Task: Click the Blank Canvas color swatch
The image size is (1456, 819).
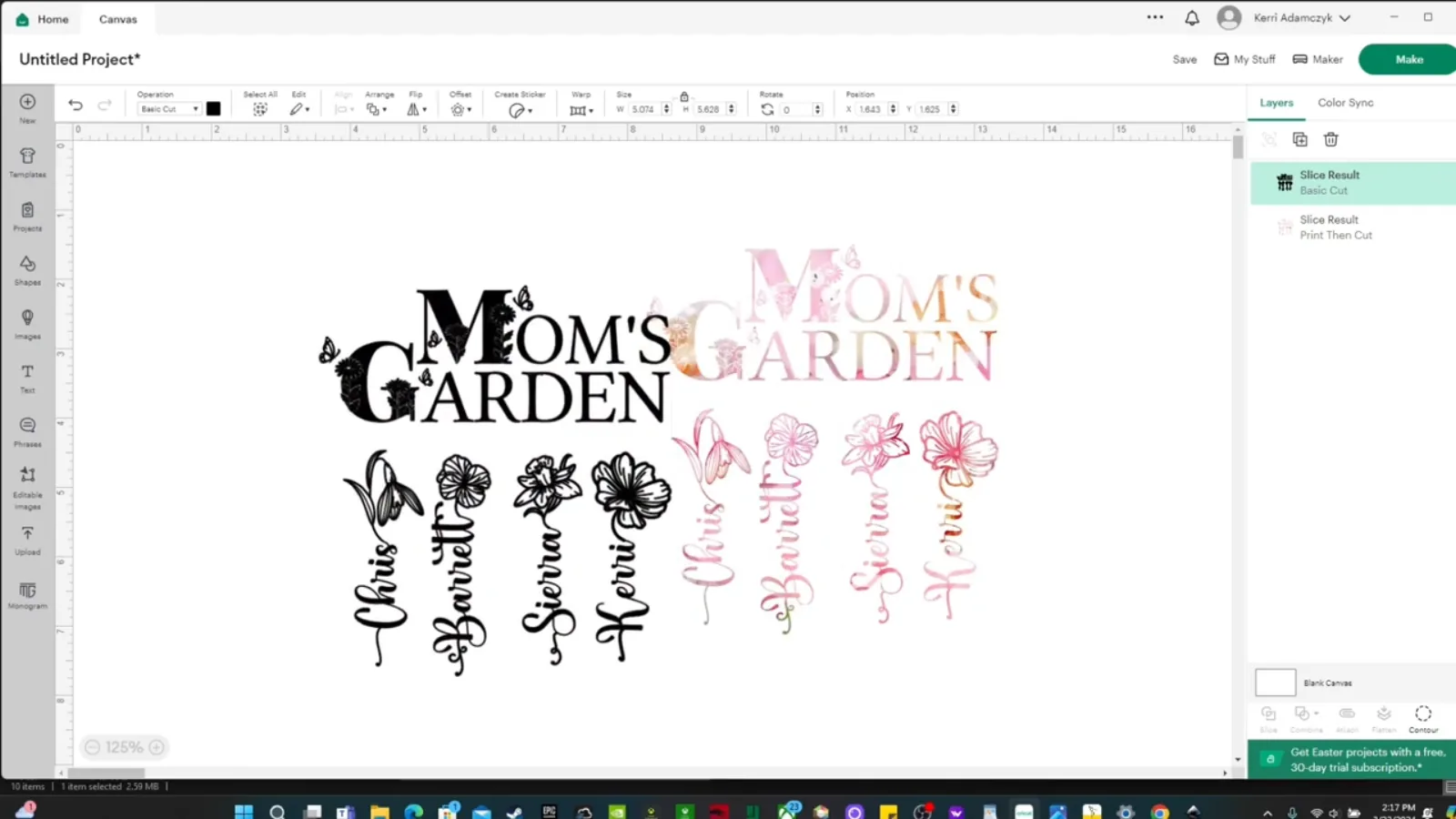Action: [1275, 682]
